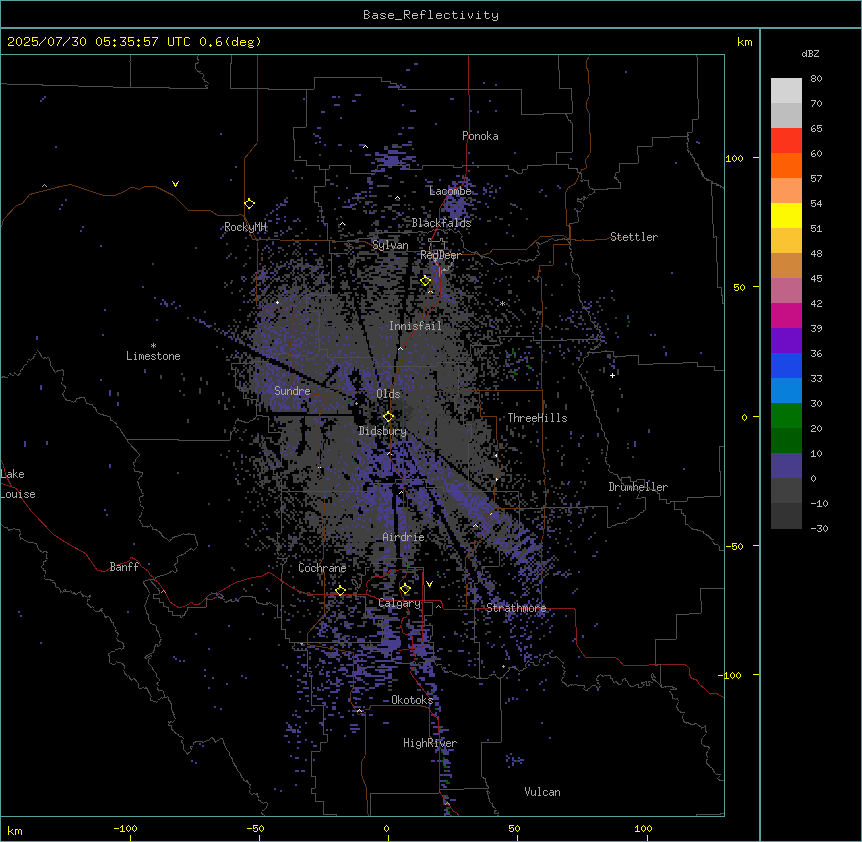Click the 45 value on dBZ legend
Screen dimensions: 862x842
(x=816, y=279)
